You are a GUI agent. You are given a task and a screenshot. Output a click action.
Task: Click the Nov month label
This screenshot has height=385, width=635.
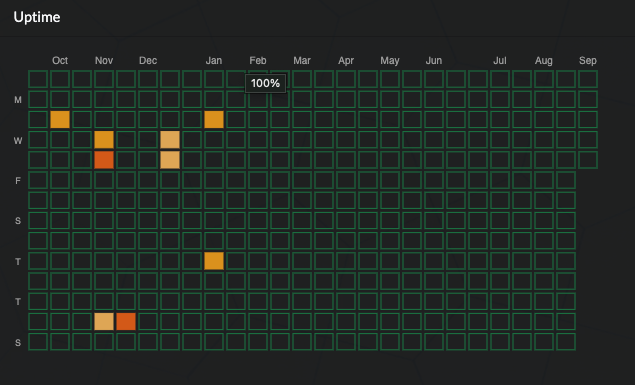point(104,61)
